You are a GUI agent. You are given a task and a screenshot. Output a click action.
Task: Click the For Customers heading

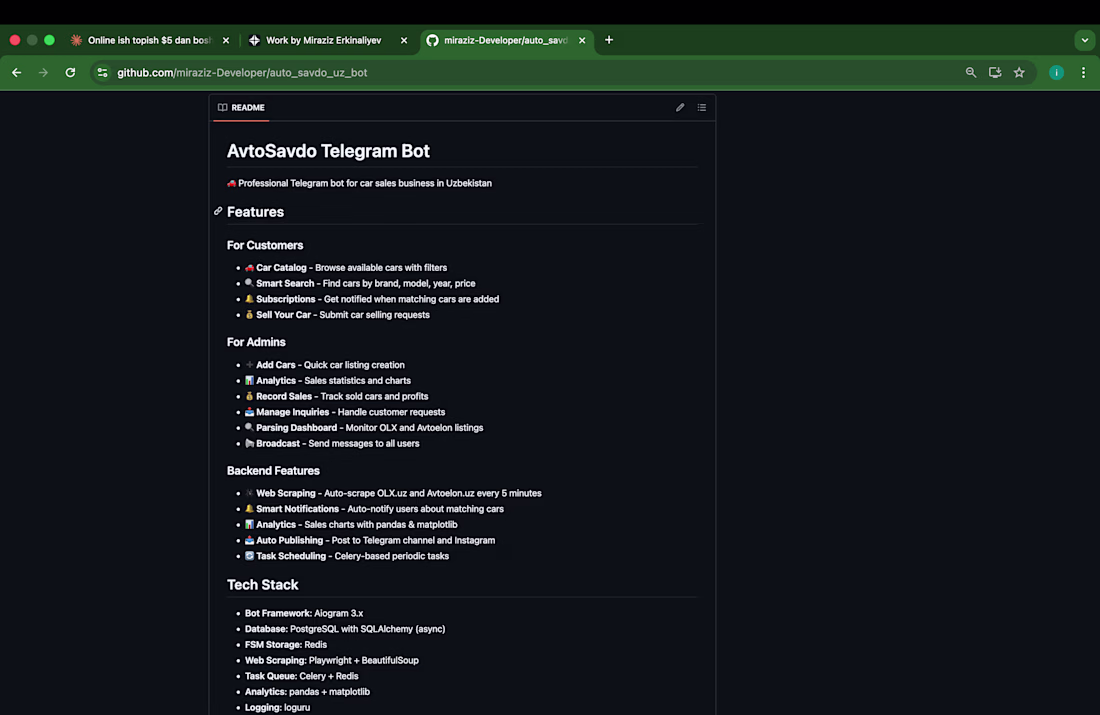265,245
